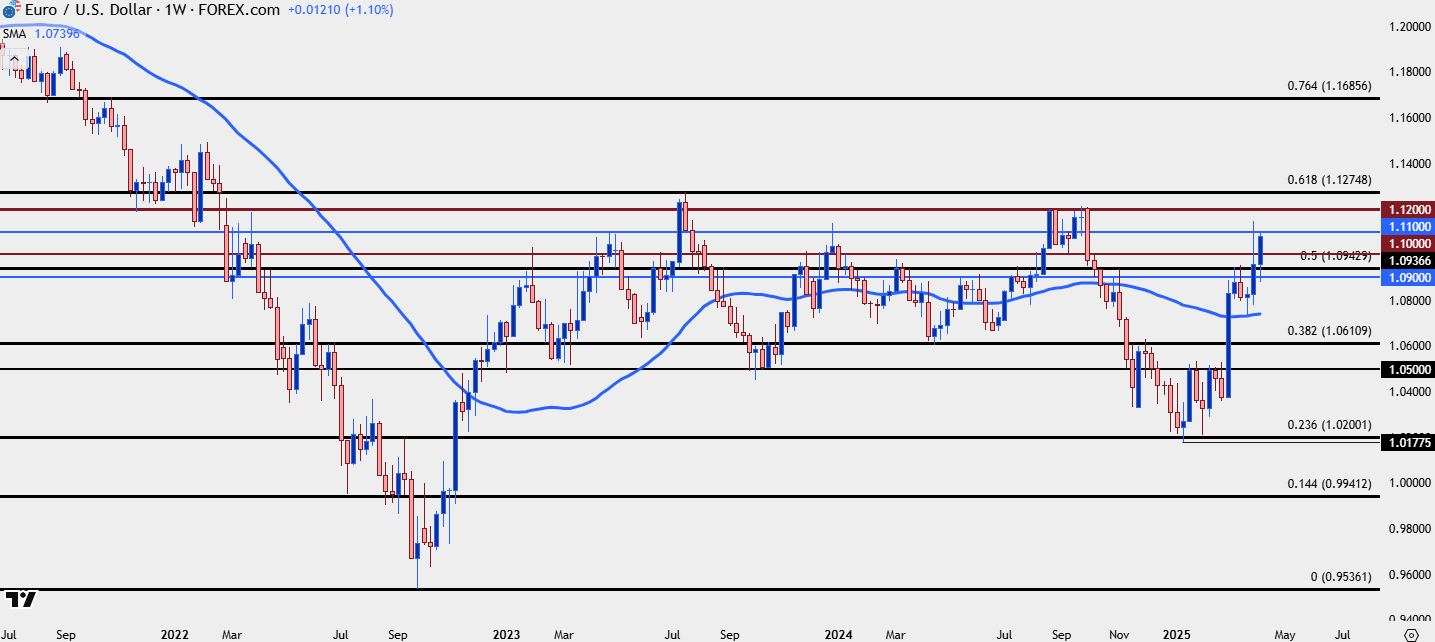Click the SMA indicator label
The image size is (1435, 642).
click(x=14, y=33)
